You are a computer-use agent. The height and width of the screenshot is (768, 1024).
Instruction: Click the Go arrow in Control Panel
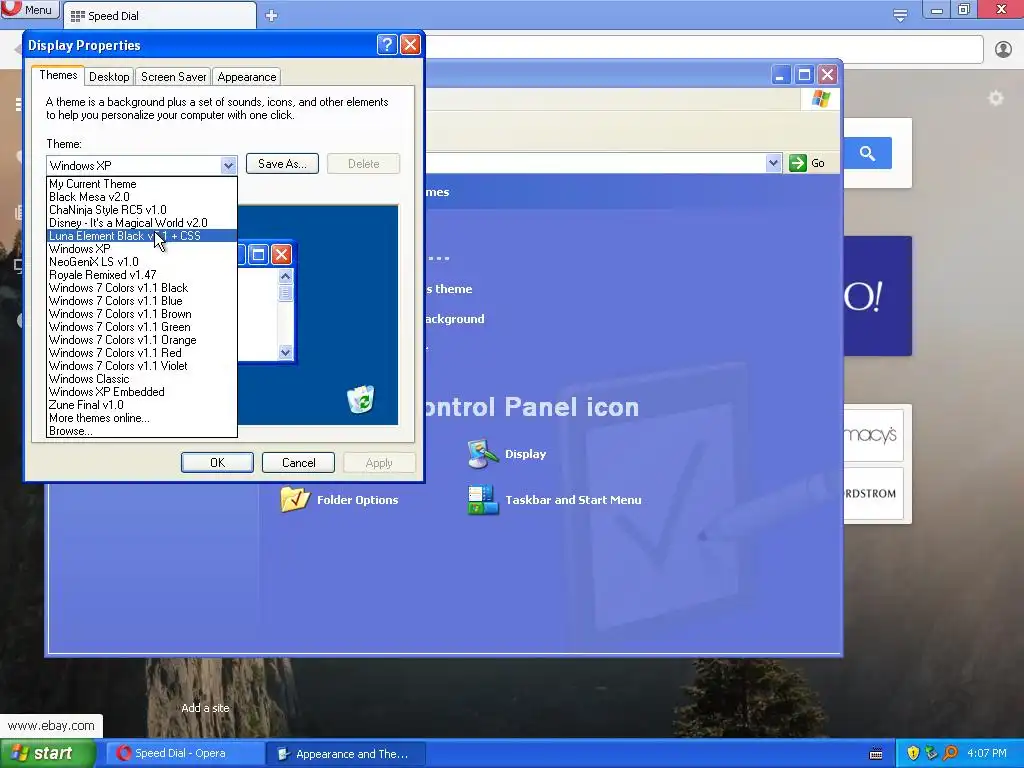pos(797,163)
